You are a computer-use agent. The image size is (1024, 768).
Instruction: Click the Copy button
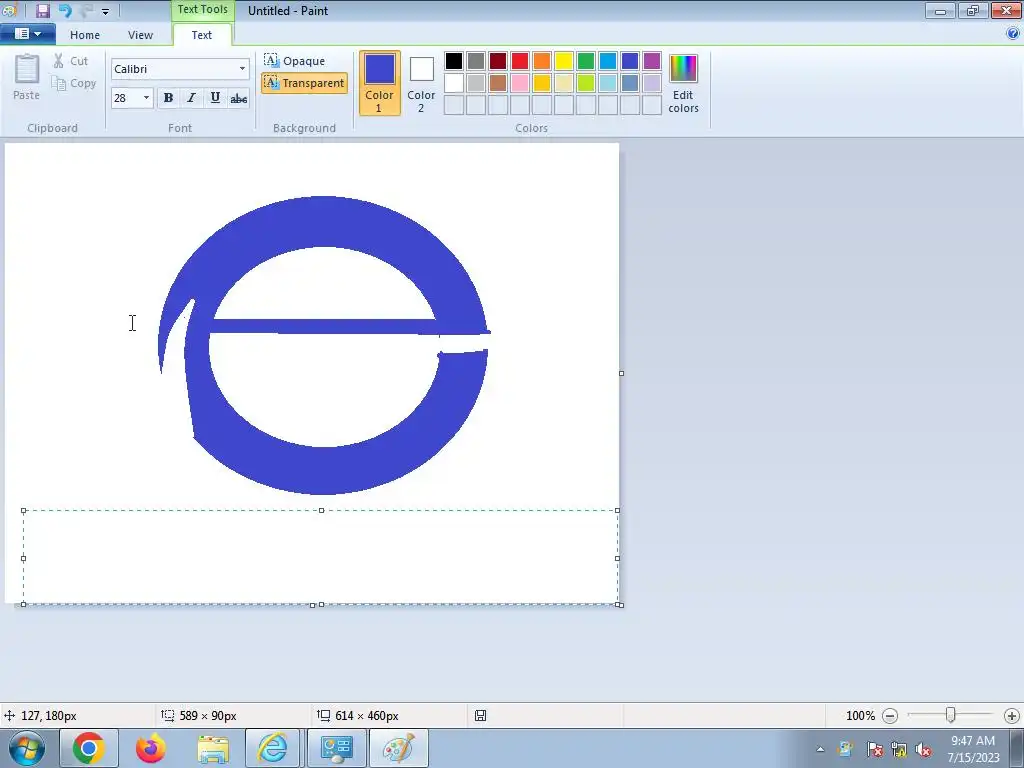[74, 83]
